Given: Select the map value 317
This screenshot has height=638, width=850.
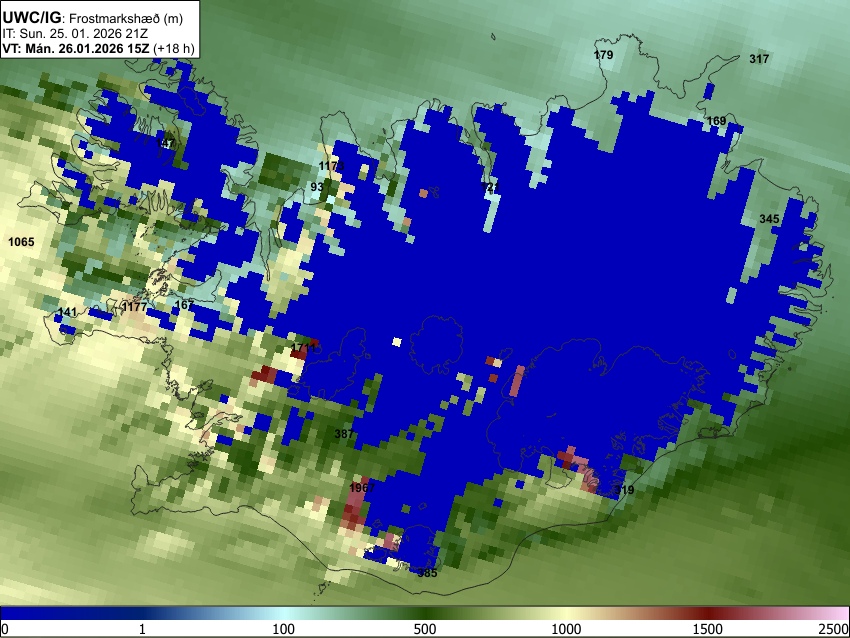Looking at the screenshot, I should (759, 59).
